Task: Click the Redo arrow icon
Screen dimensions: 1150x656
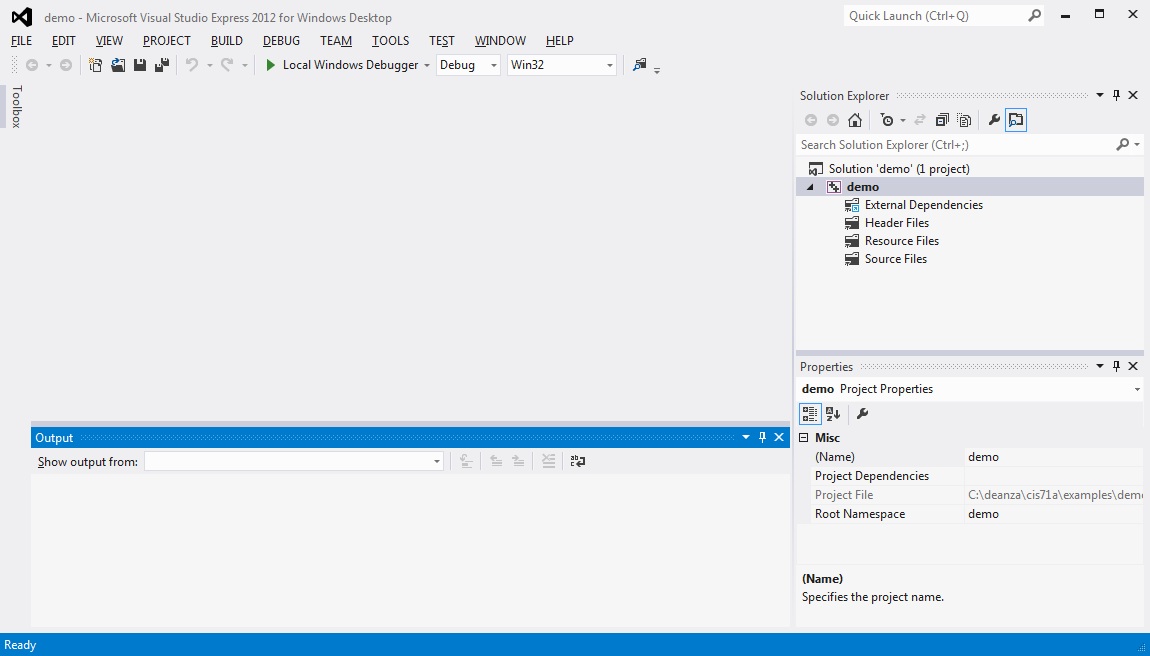Action: [x=227, y=65]
